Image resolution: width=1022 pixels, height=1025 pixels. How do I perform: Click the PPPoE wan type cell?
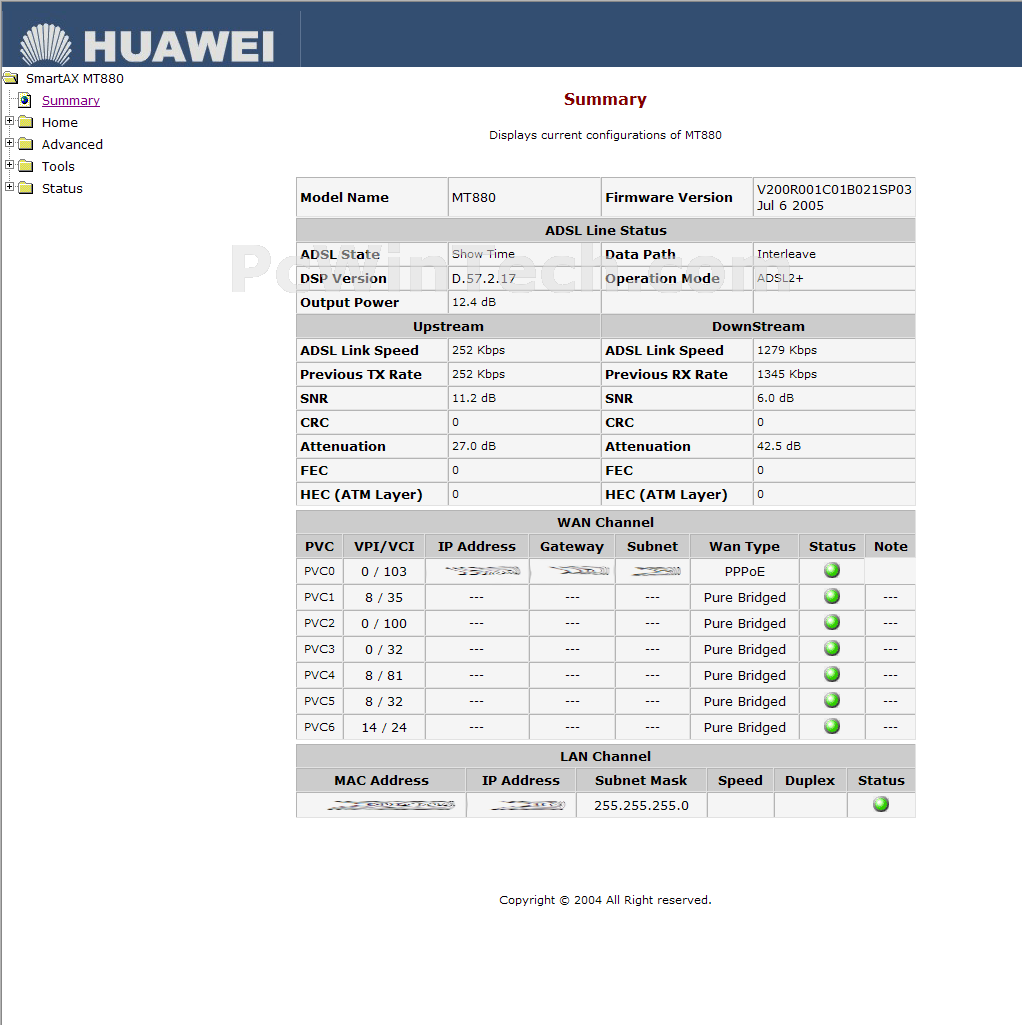point(744,571)
